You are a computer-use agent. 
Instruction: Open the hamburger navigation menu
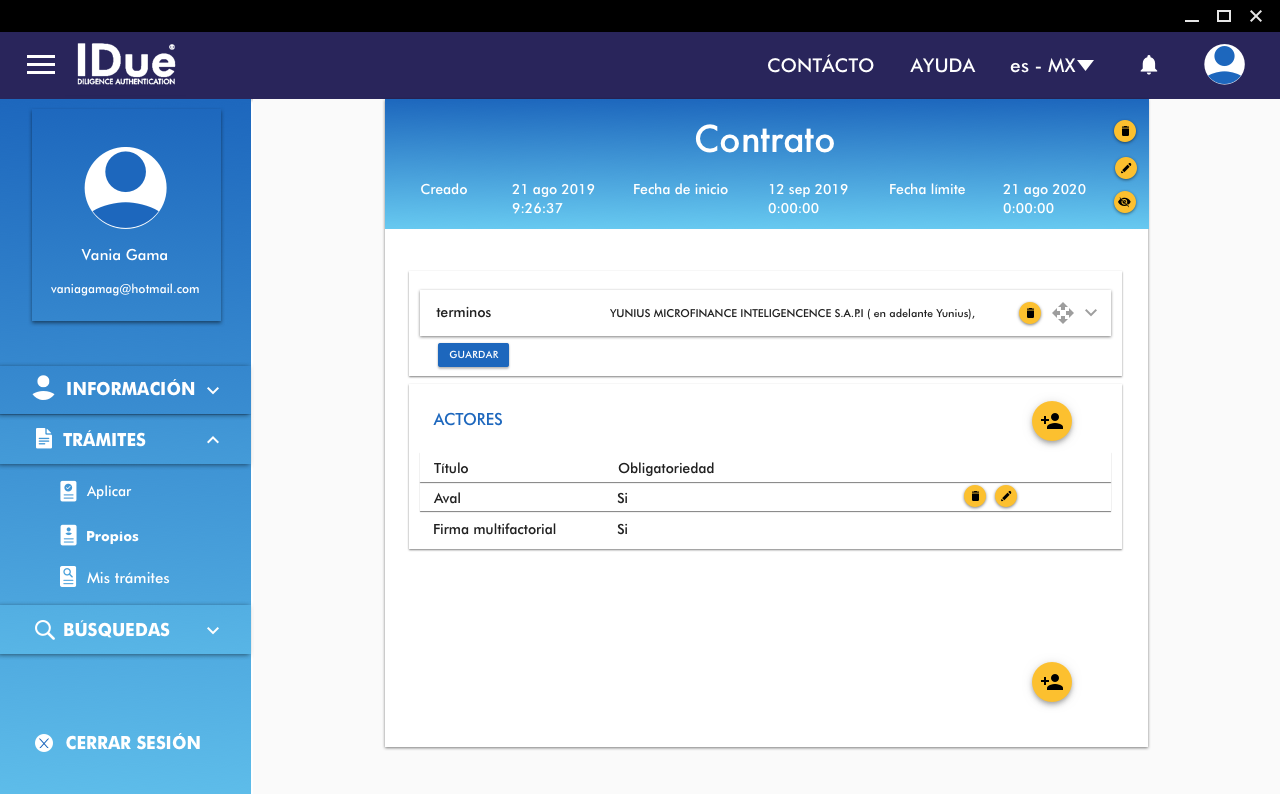[x=41, y=65]
